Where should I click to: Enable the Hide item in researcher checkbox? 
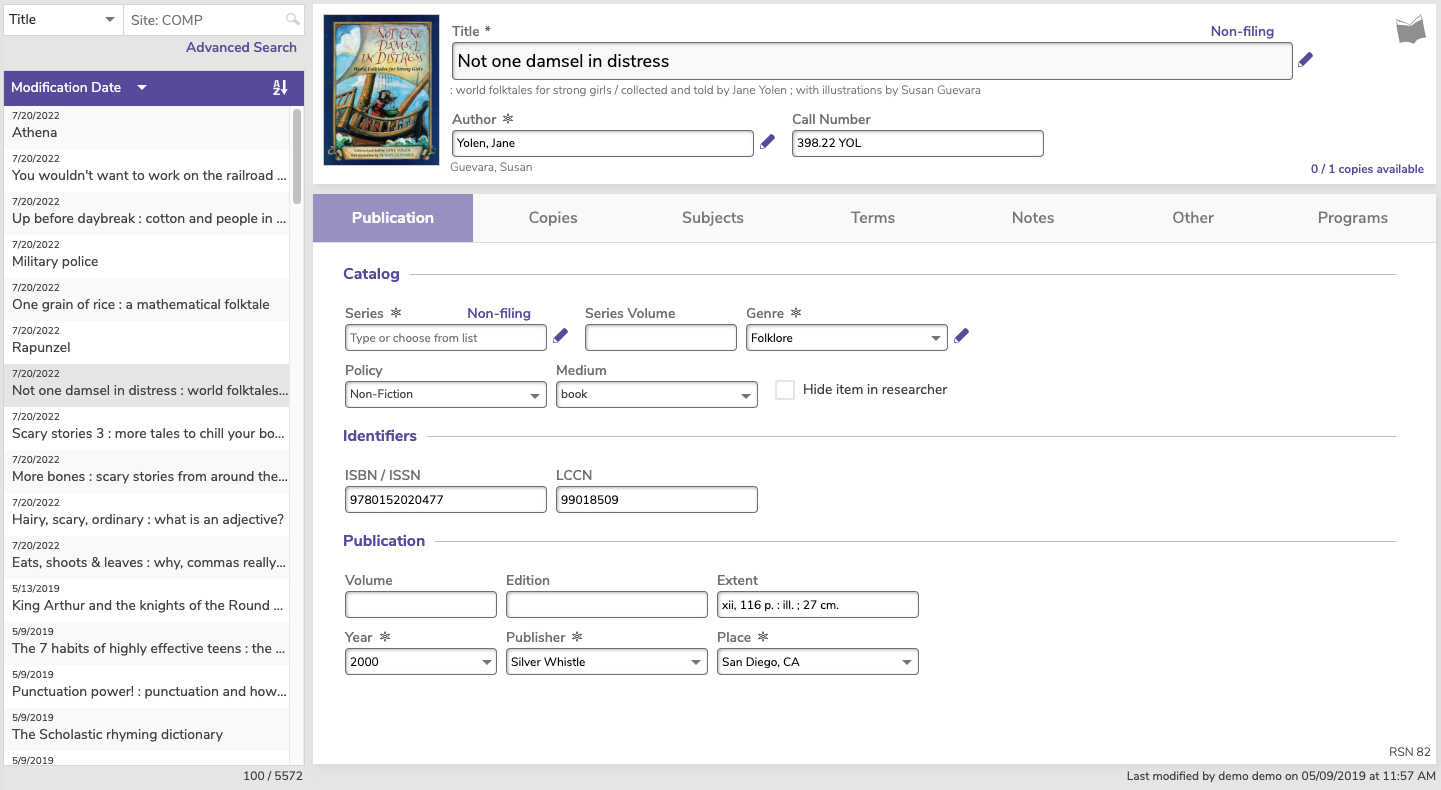tap(785, 390)
